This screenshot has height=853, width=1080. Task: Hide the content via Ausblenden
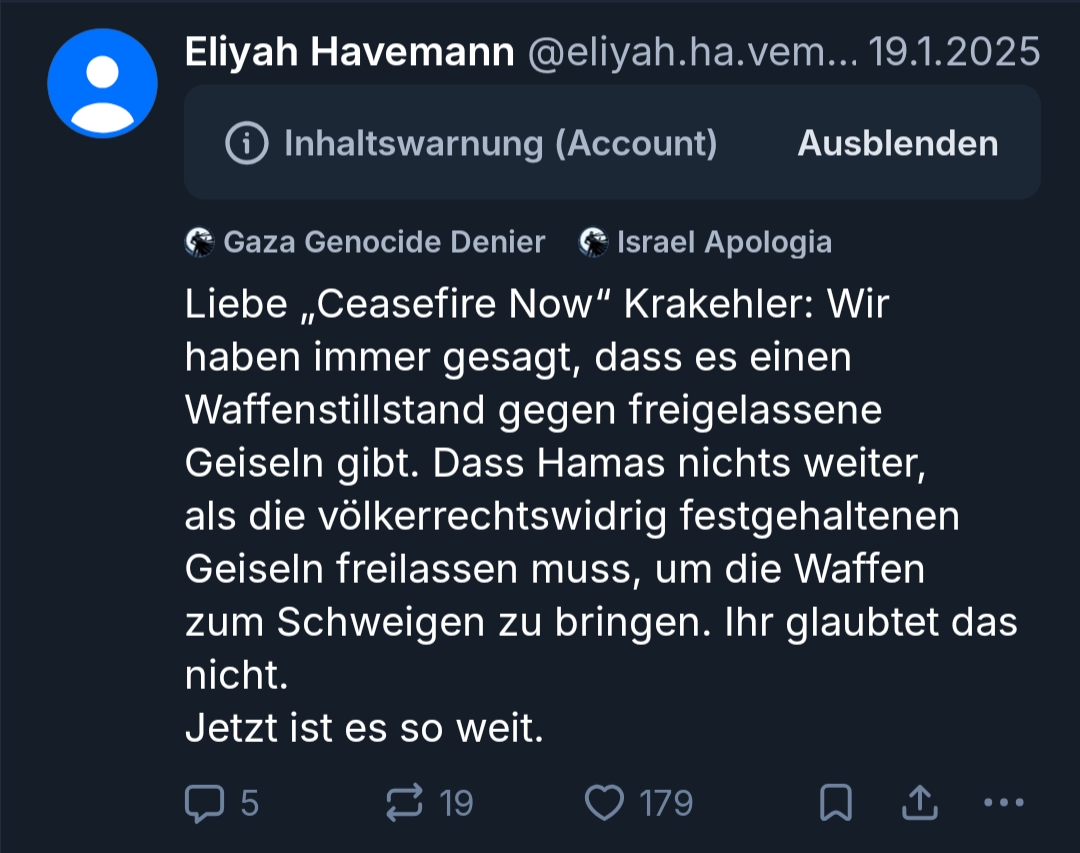pyautogui.click(x=897, y=144)
